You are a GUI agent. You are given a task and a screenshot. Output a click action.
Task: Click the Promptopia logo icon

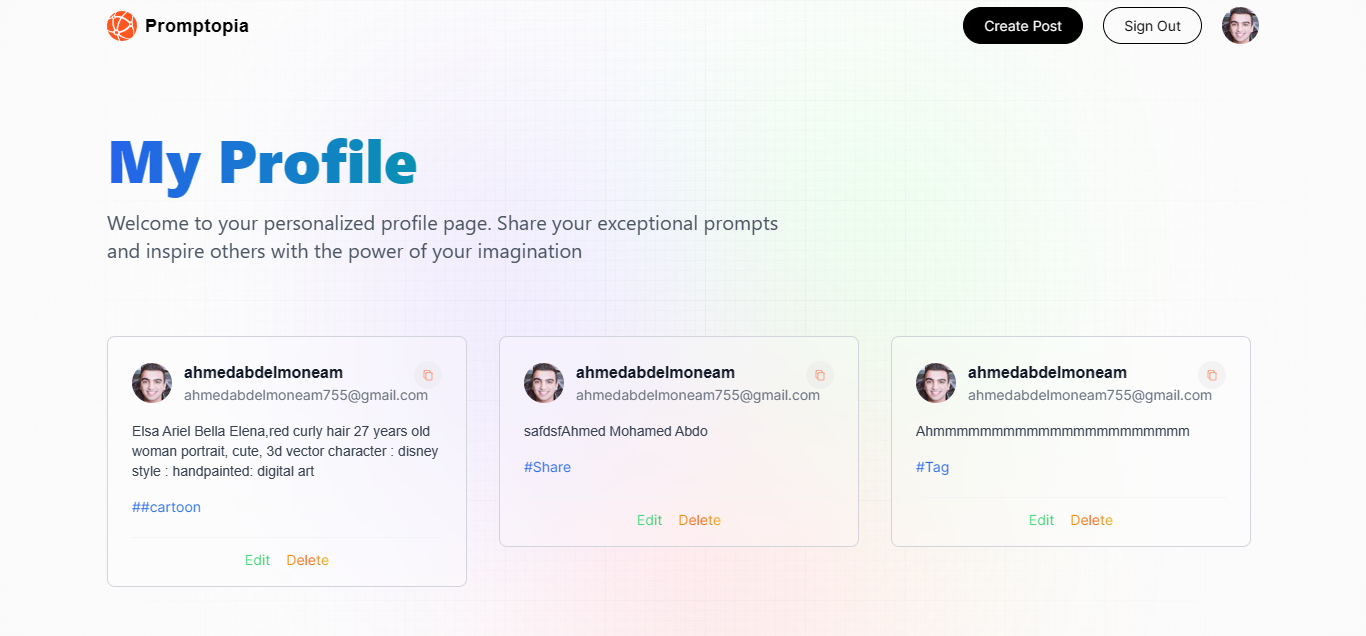[x=121, y=25]
